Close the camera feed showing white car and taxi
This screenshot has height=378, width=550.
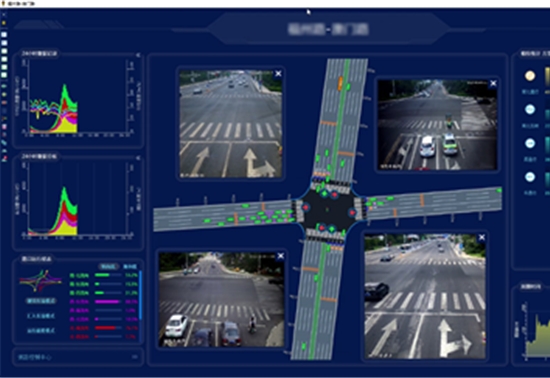(x=493, y=83)
